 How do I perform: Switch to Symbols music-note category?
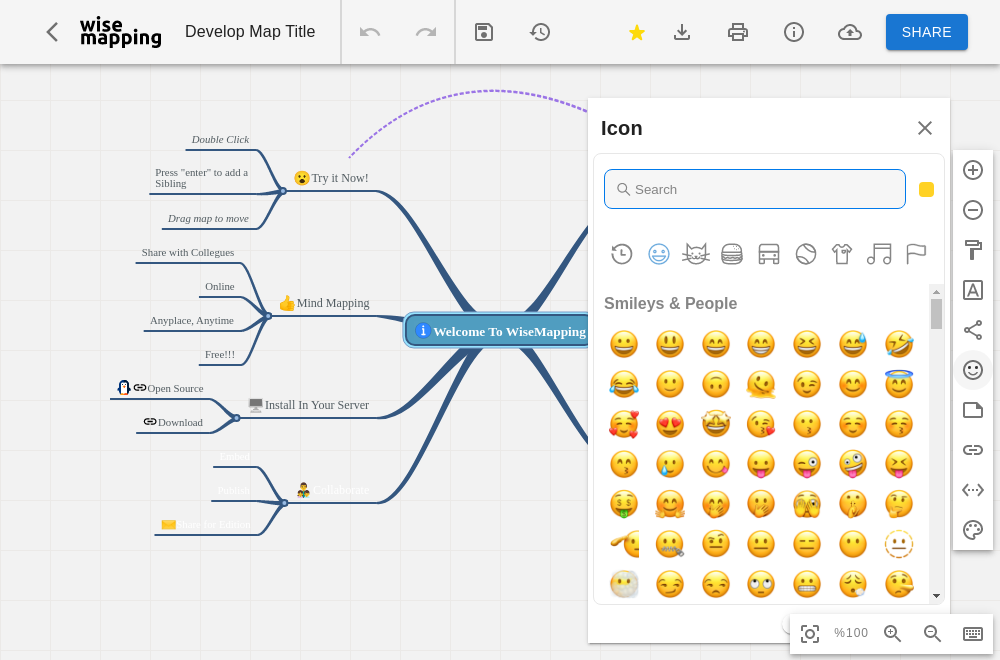[x=879, y=254]
